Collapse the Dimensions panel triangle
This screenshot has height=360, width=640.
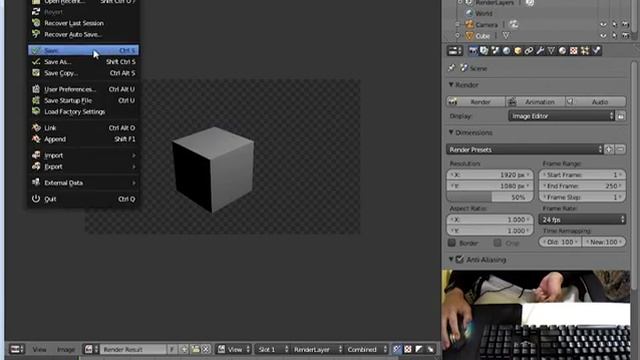tap(451, 132)
